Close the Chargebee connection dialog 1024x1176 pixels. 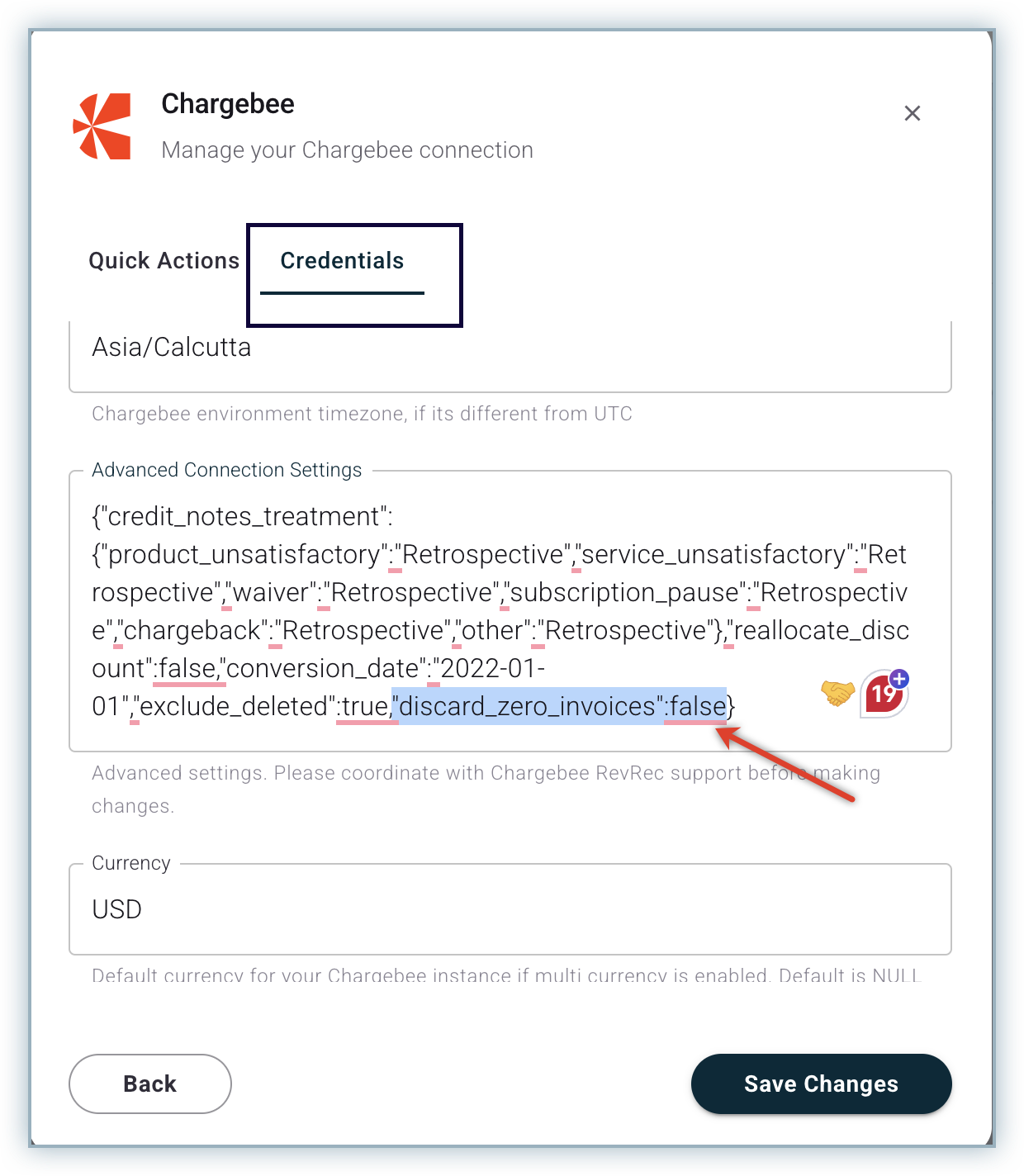[912, 113]
